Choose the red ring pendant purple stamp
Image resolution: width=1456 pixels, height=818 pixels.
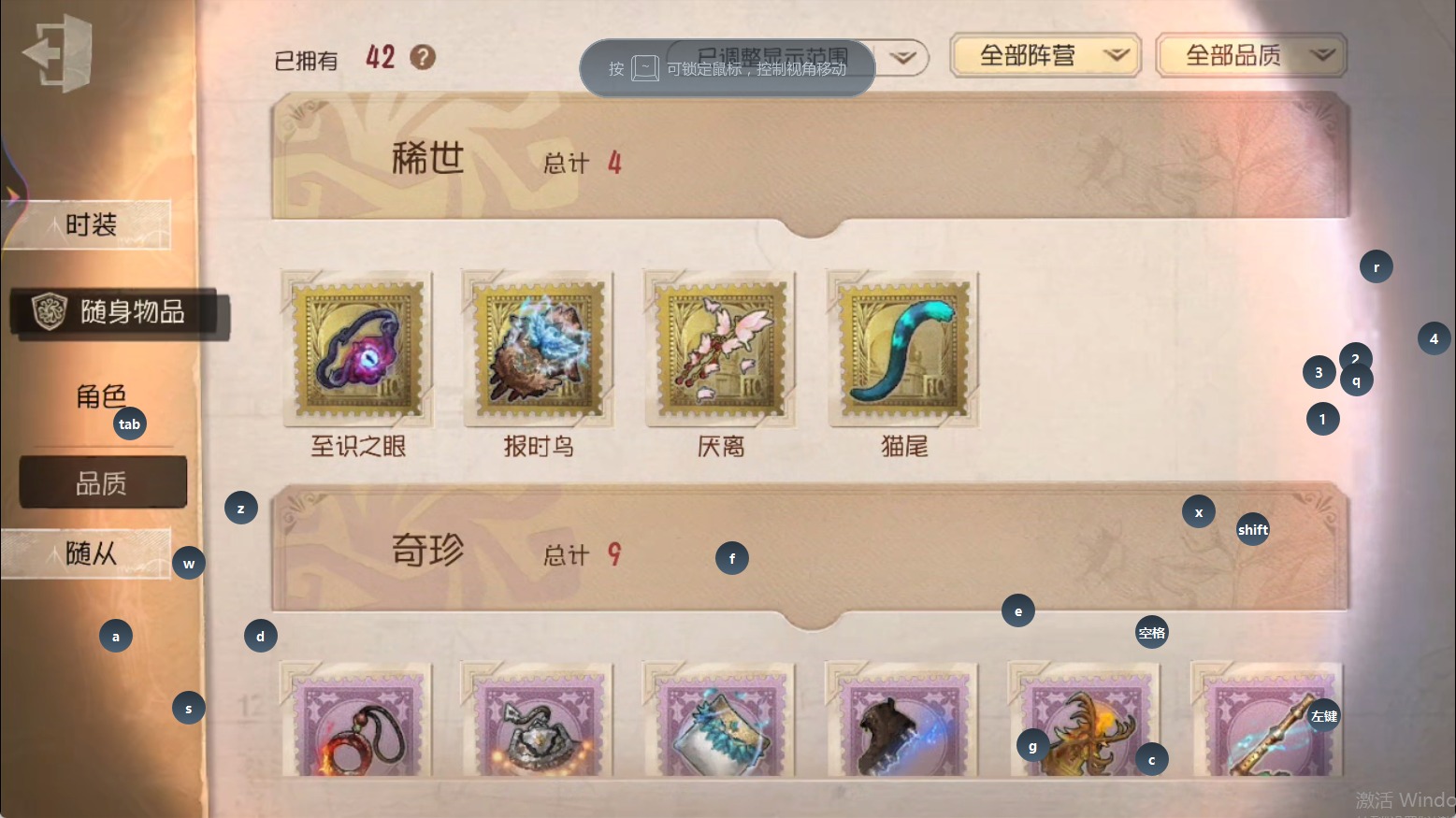tap(356, 720)
